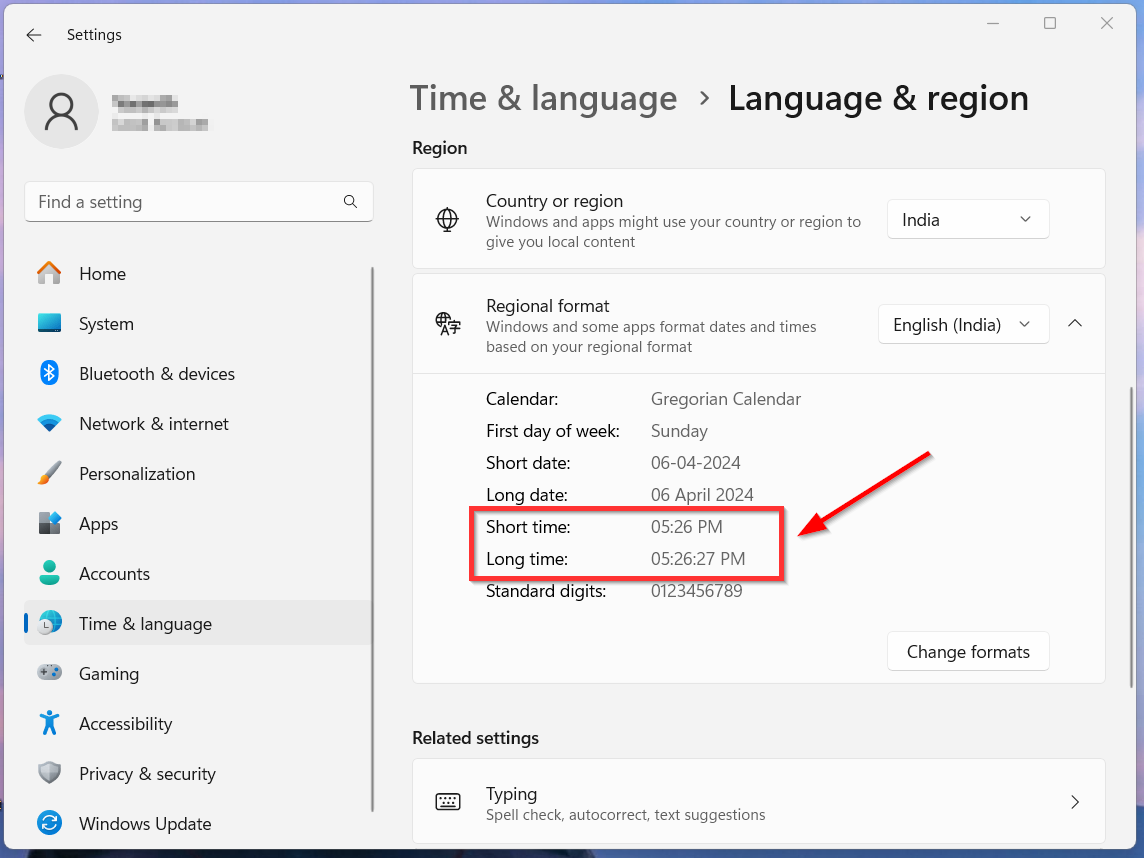Click the Accessibility figure icon
This screenshot has height=858, width=1144.
coord(50,723)
